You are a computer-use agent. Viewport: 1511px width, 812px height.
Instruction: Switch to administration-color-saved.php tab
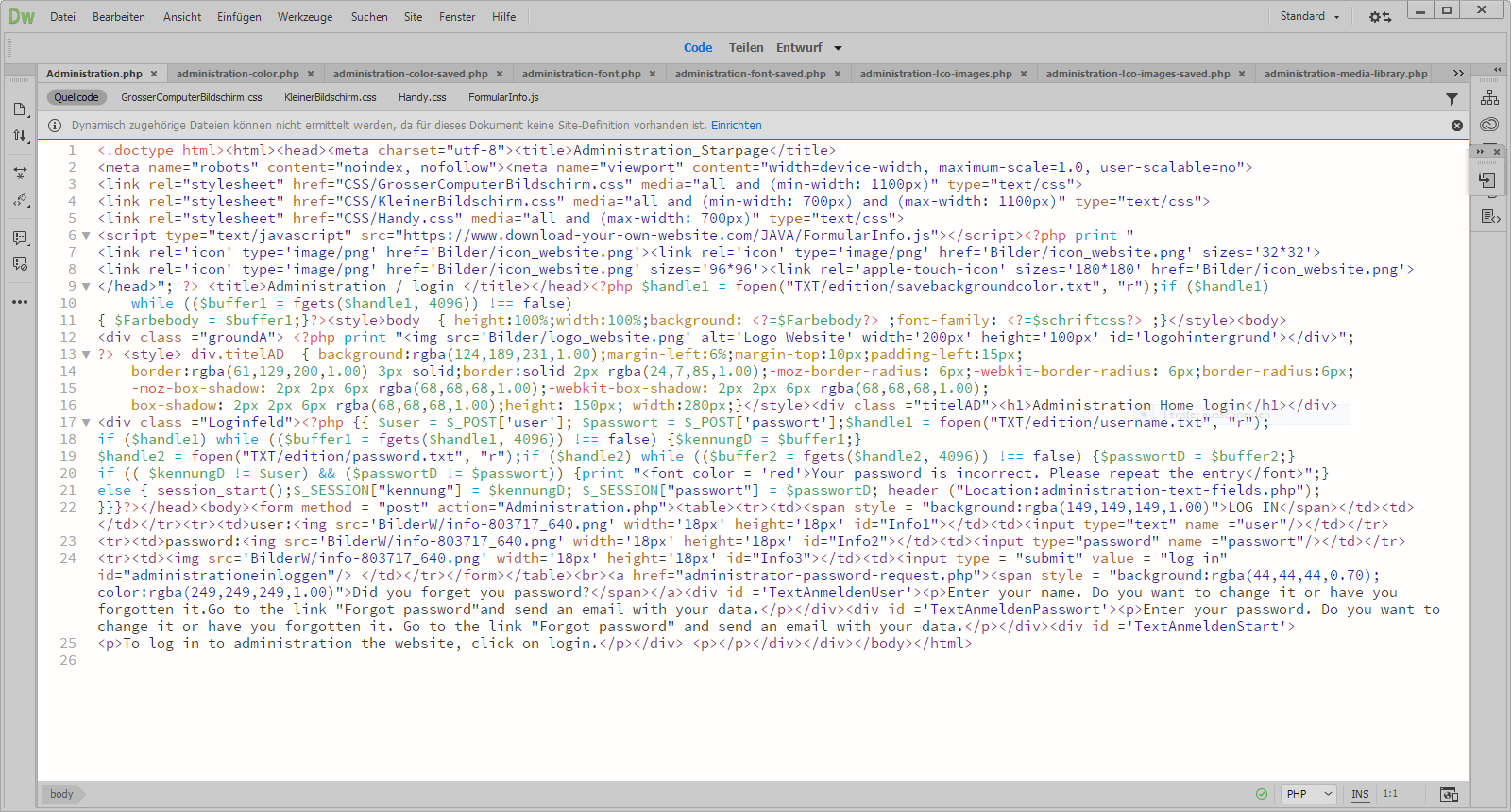tap(411, 74)
